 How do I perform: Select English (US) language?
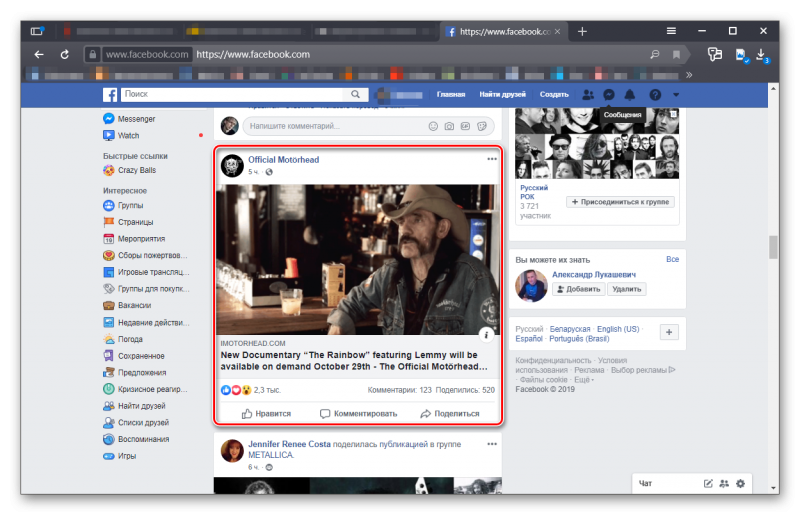pos(618,329)
